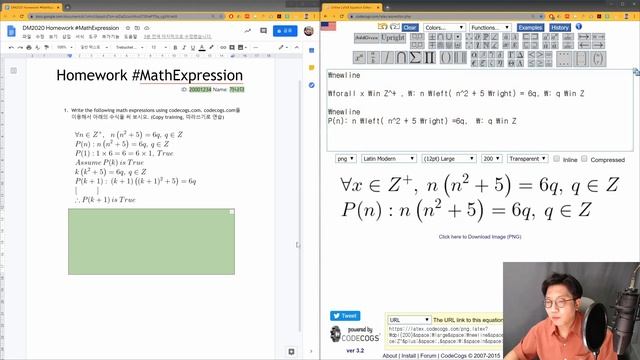Add a comment from Docs toolbar
The width and height of the screenshot is (640, 360).
232,47
